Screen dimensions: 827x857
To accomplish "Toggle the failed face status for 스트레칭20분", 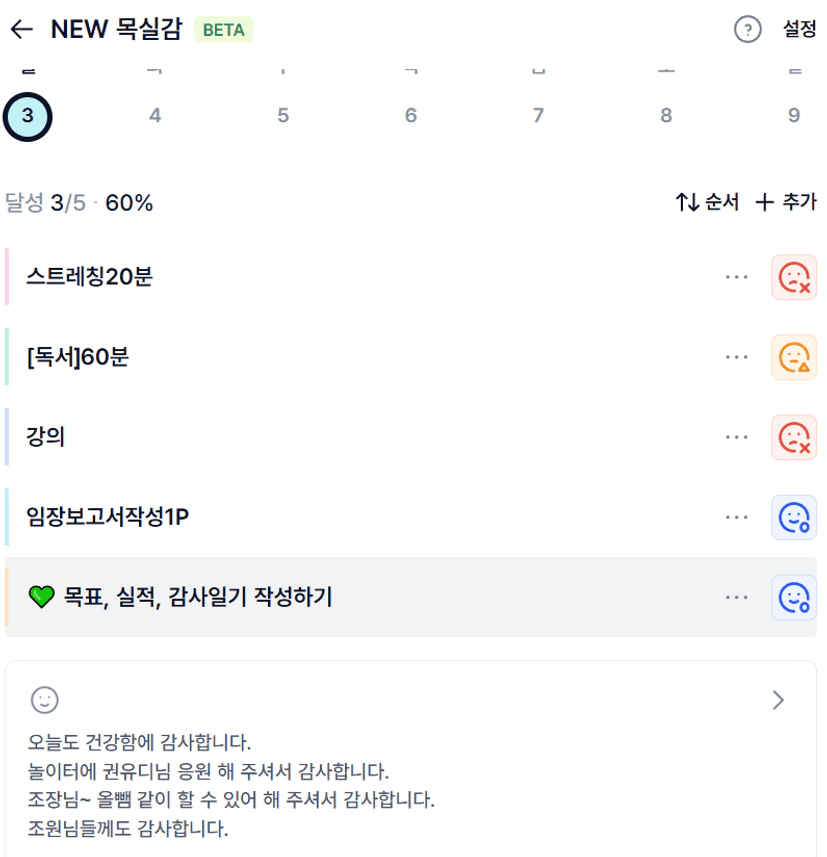I will click(x=794, y=277).
